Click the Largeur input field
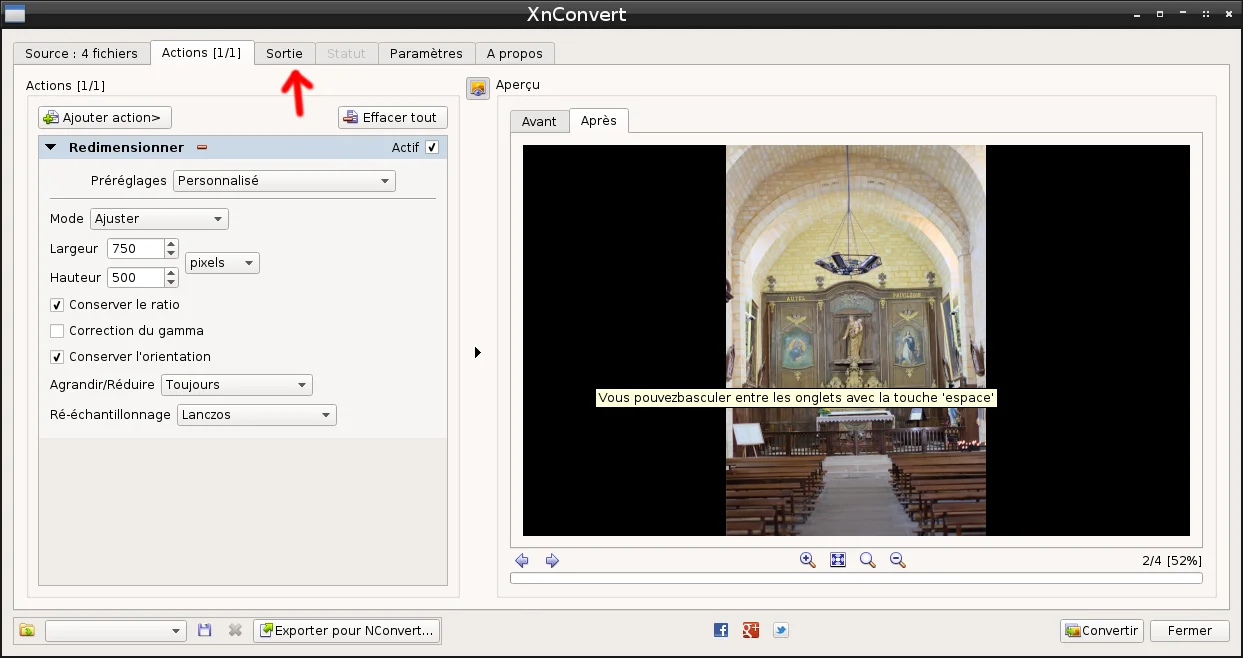 tap(136, 248)
